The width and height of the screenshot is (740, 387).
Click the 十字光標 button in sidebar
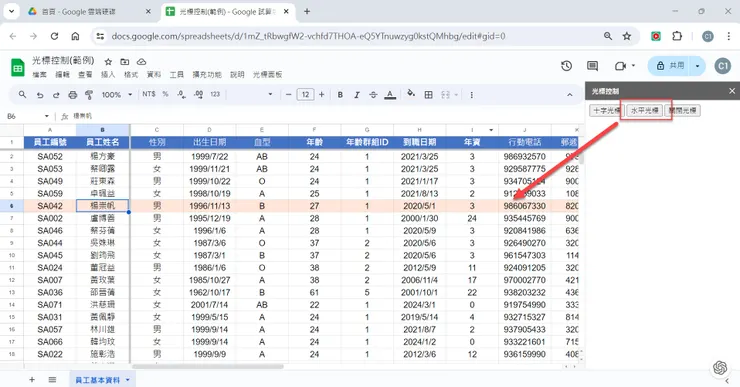click(x=607, y=110)
